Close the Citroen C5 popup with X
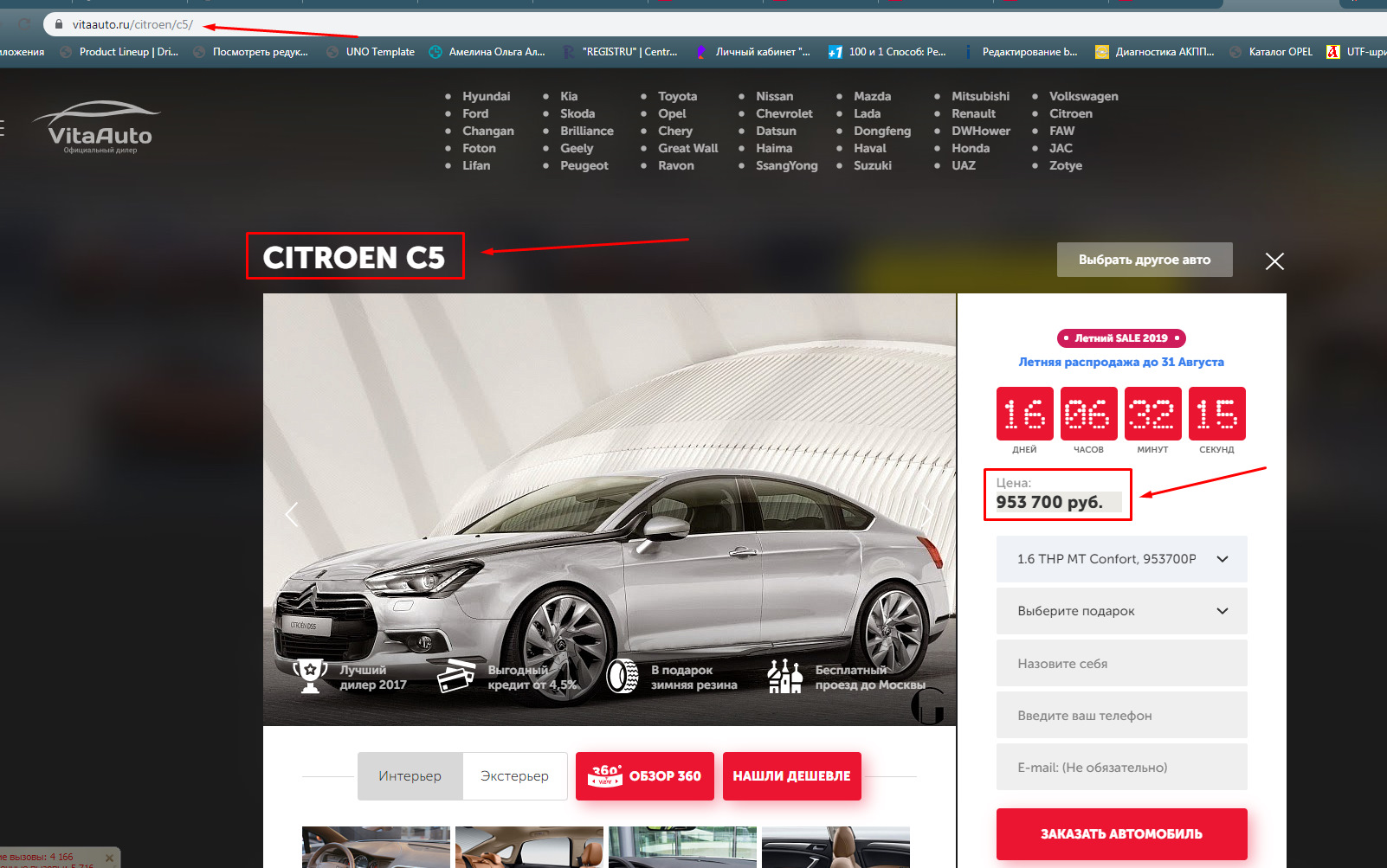The height and width of the screenshot is (868, 1387). (1274, 261)
